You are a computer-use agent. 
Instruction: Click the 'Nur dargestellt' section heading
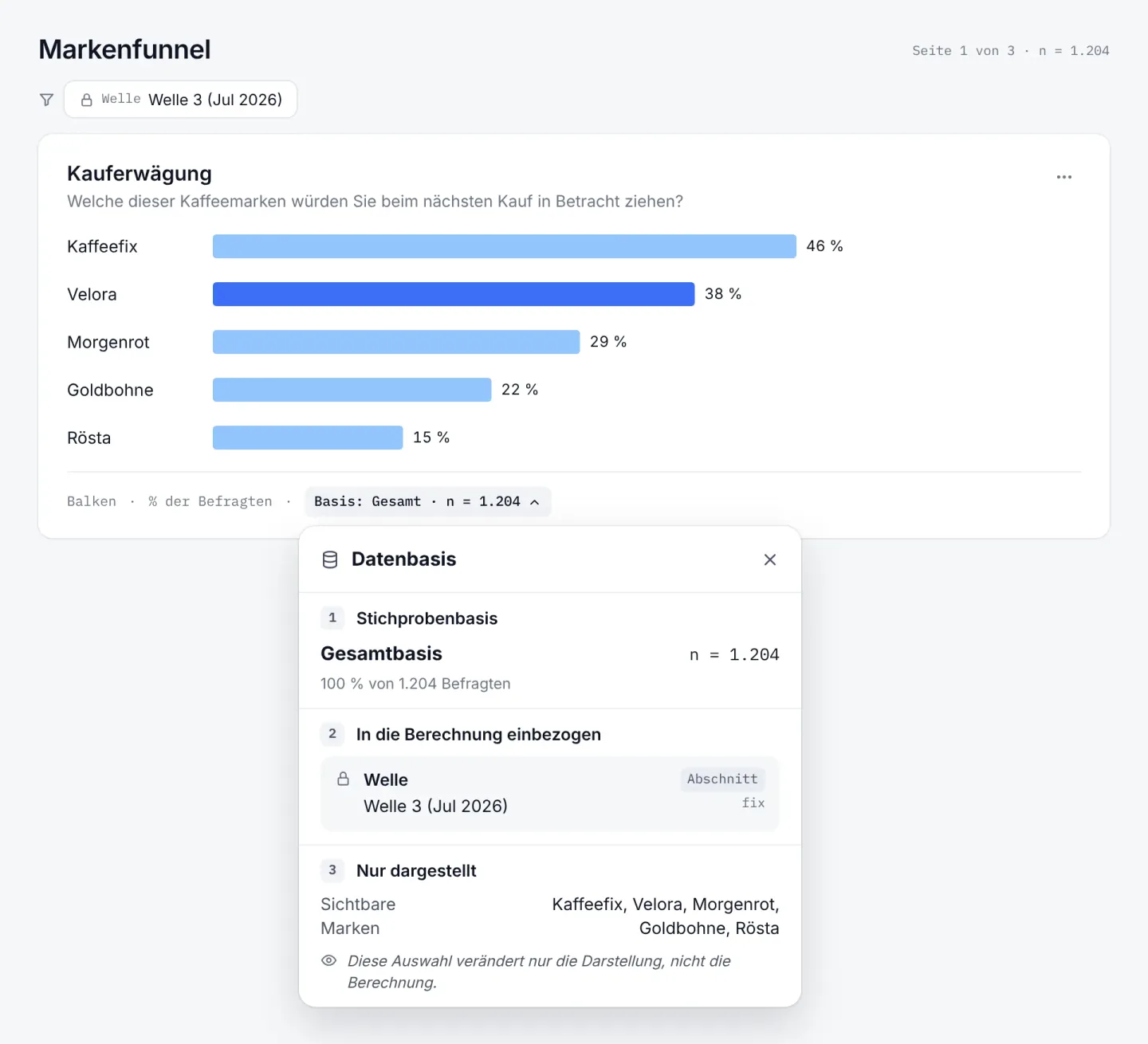point(416,871)
